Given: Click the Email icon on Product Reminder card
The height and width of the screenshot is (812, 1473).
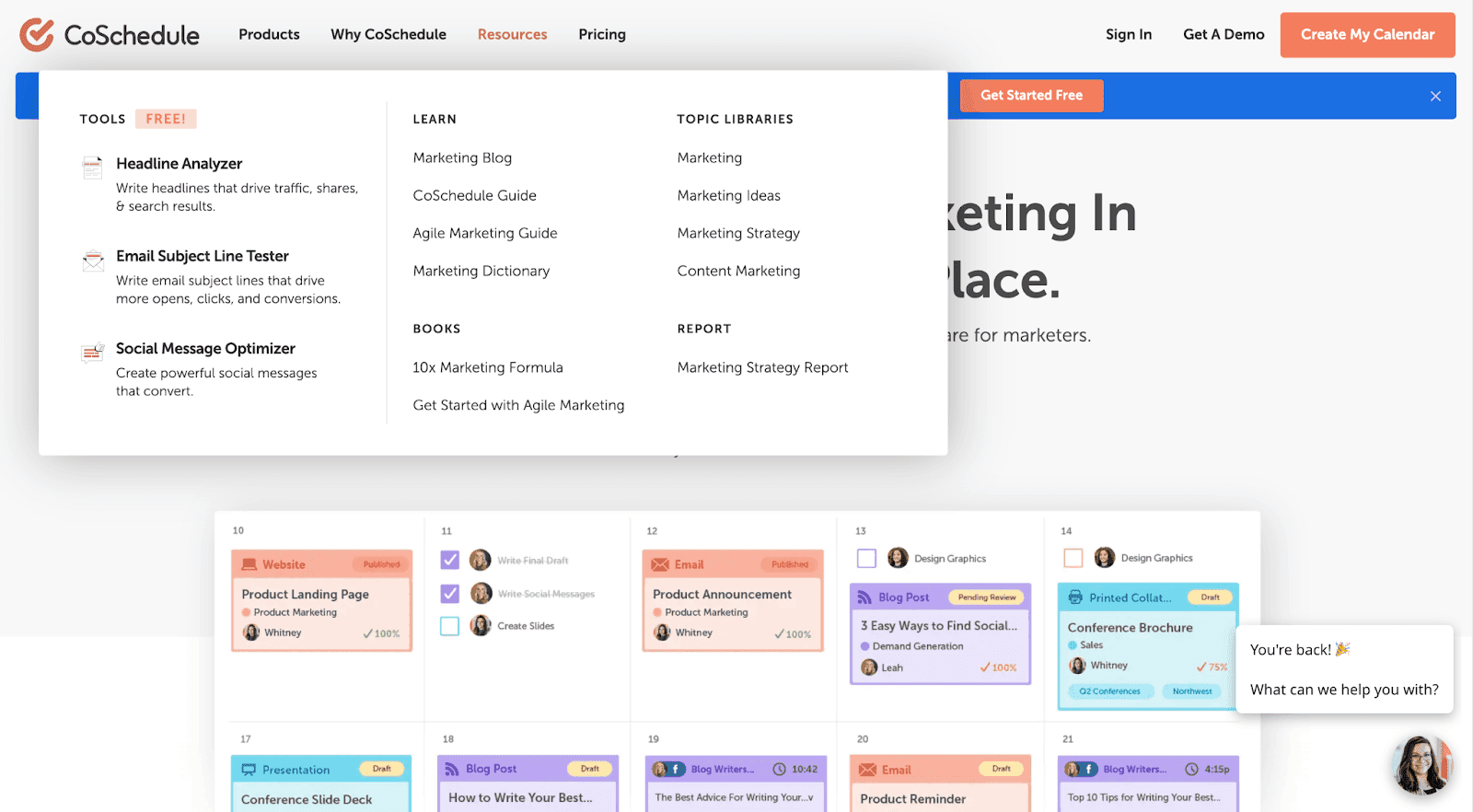Looking at the screenshot, I should click(867, 770).
